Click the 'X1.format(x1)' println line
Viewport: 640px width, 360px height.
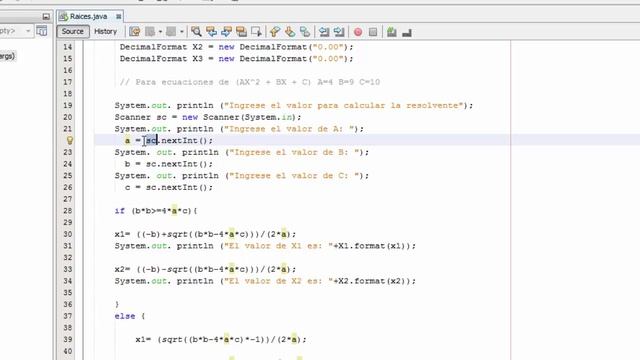pos(265,246)
